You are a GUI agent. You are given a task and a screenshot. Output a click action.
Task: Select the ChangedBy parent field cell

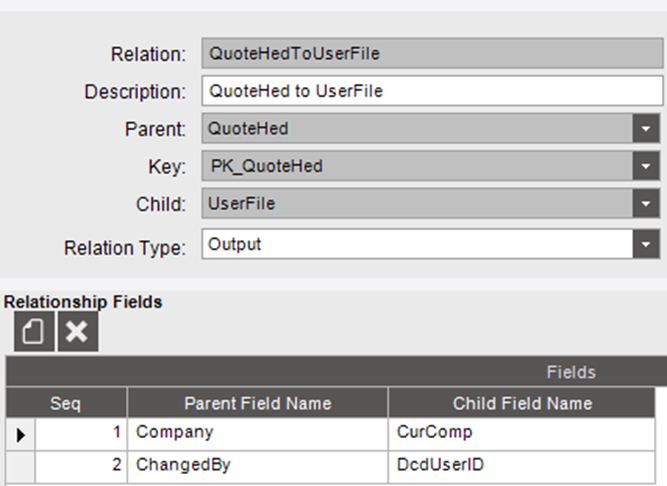pyautogui.click(x=258, y=466)
